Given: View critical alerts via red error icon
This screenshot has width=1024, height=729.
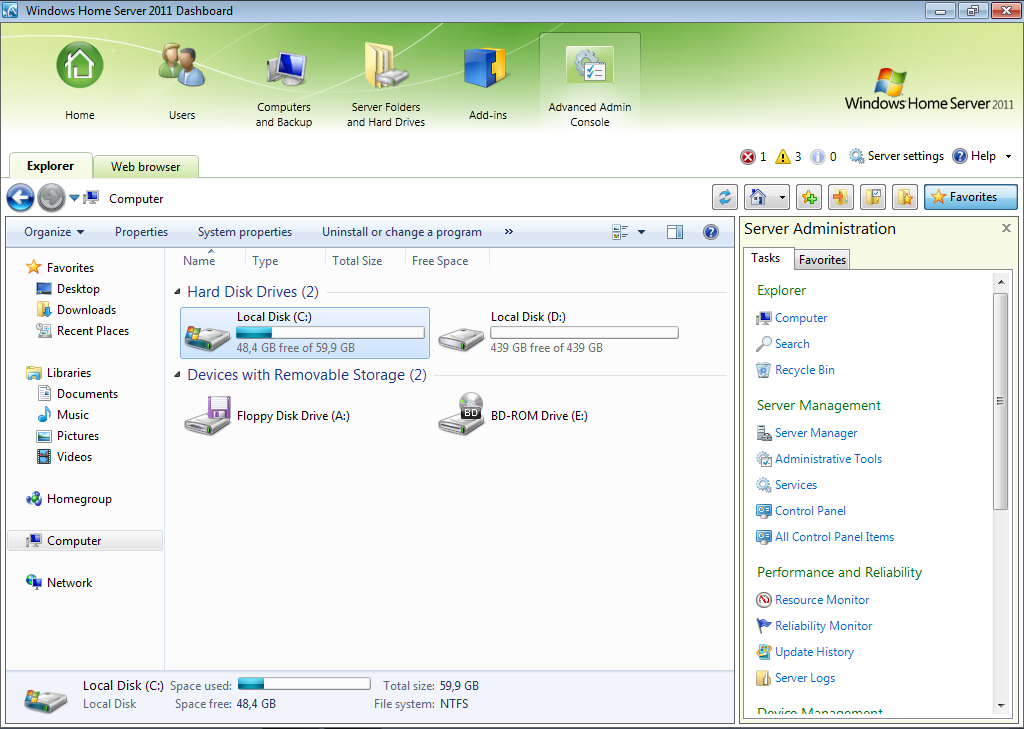Looking at the screenshot, I should [748, 157].
